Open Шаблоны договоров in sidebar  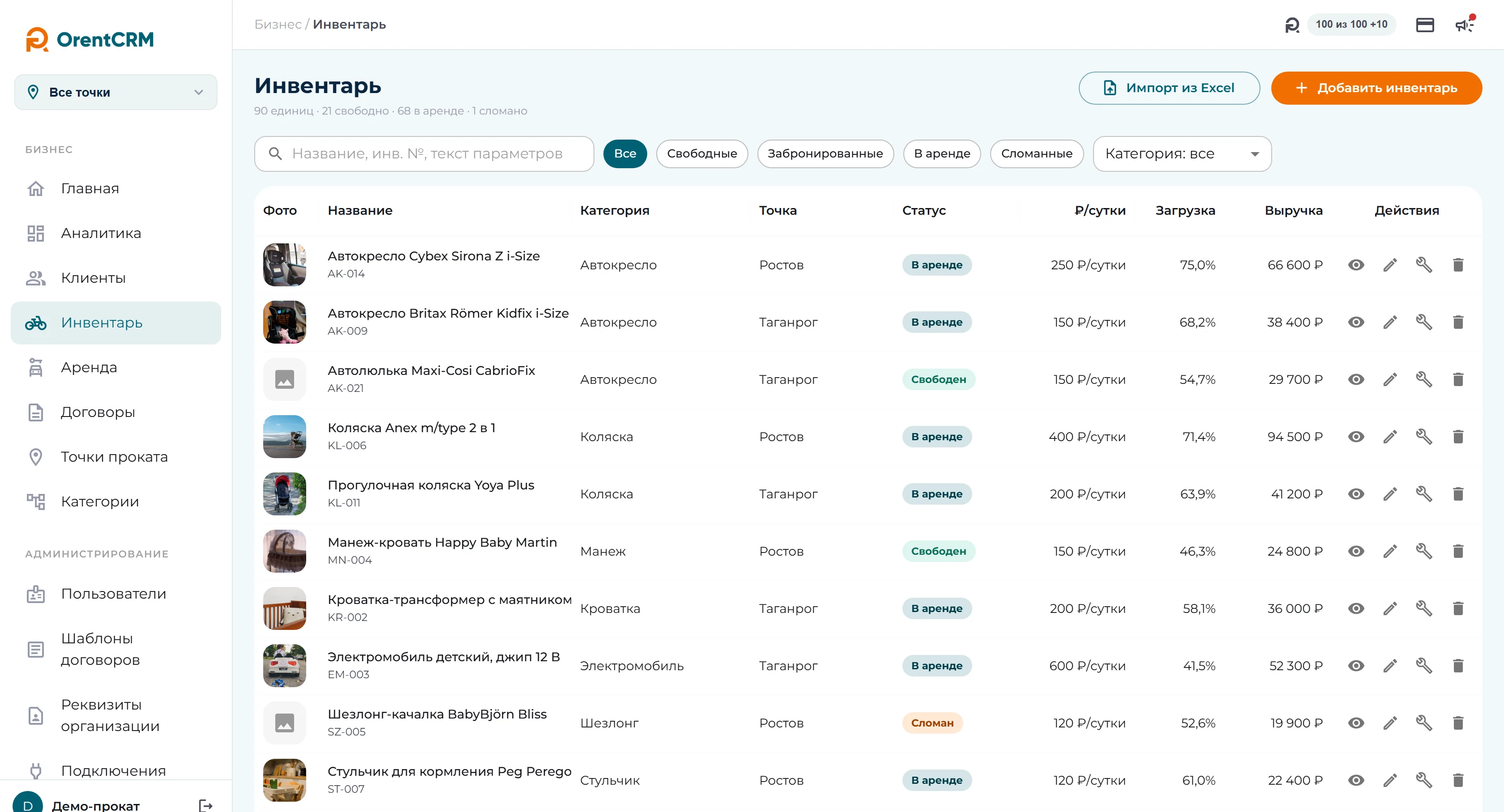pos(115,649)
